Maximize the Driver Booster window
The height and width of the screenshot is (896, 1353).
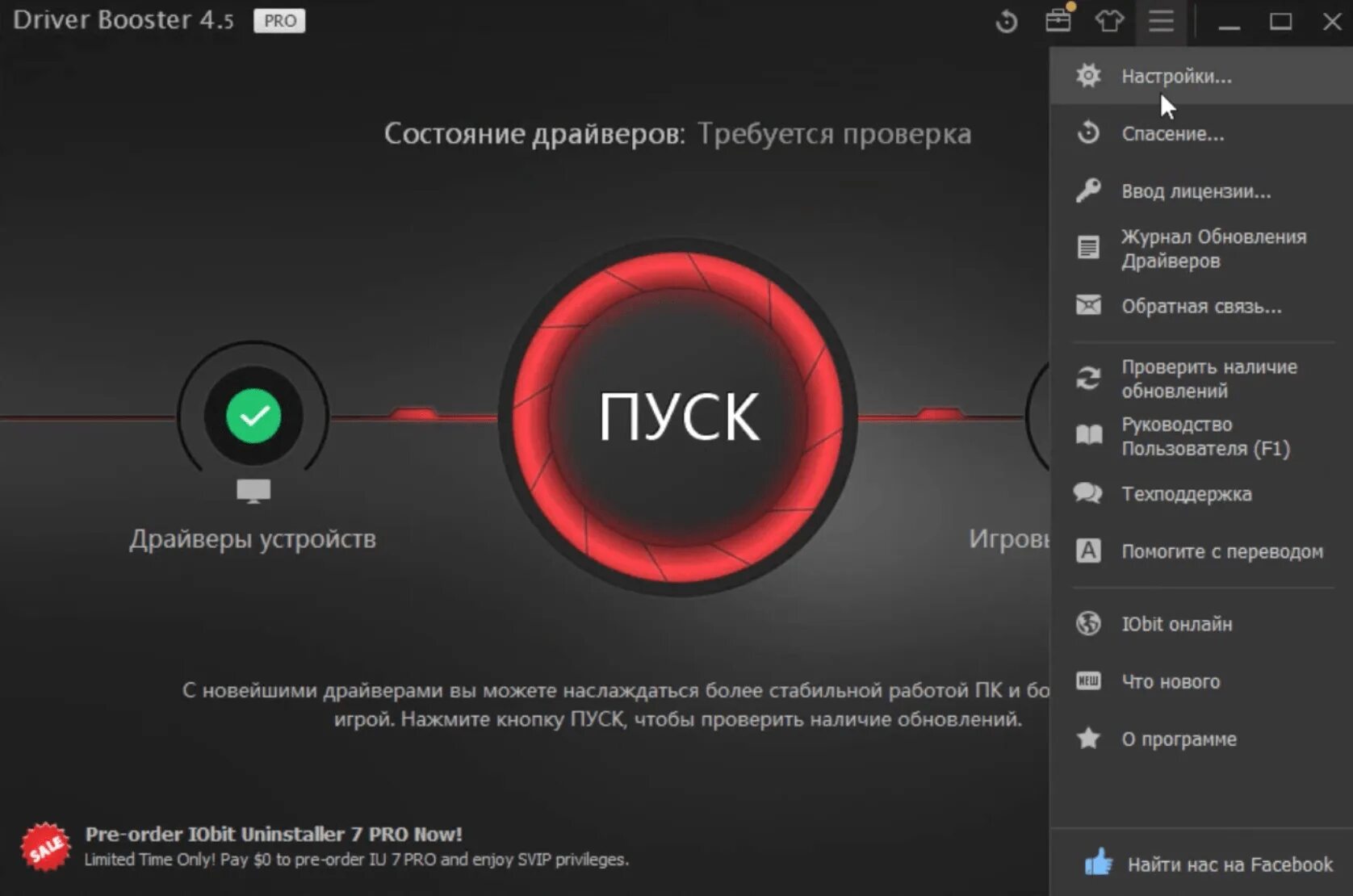click(x=1280, y=21)
